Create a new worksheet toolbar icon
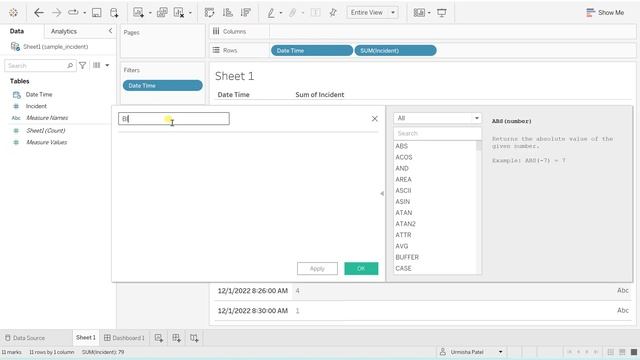Image resolution: width=640 pixels, height=360 pixels. click(138, 13)
